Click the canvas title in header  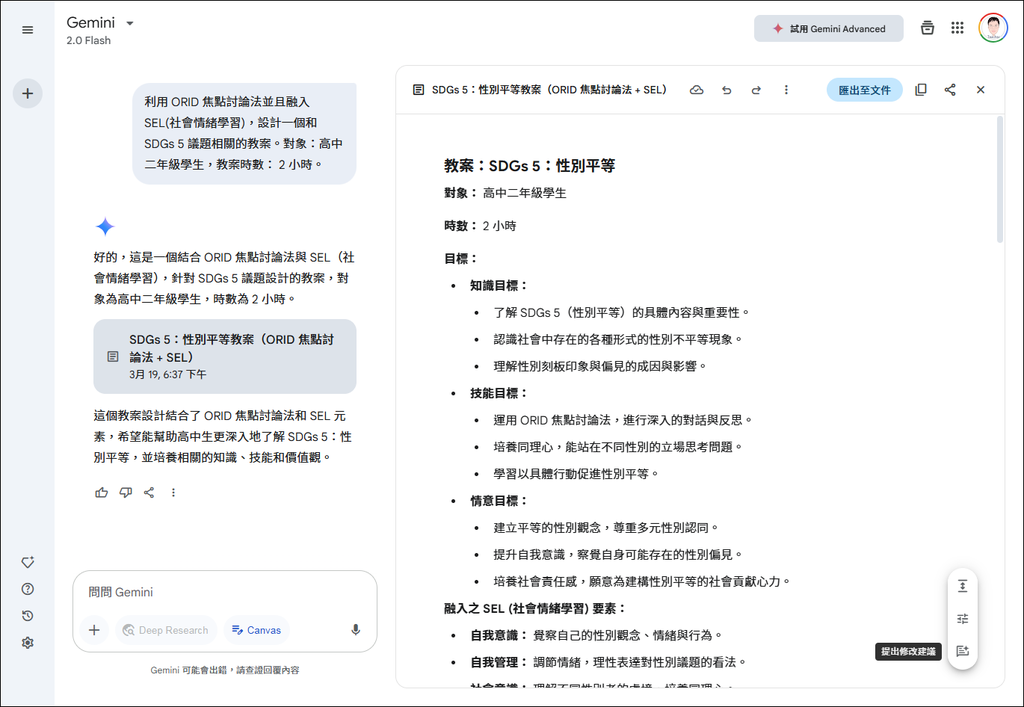coord(549,90)
